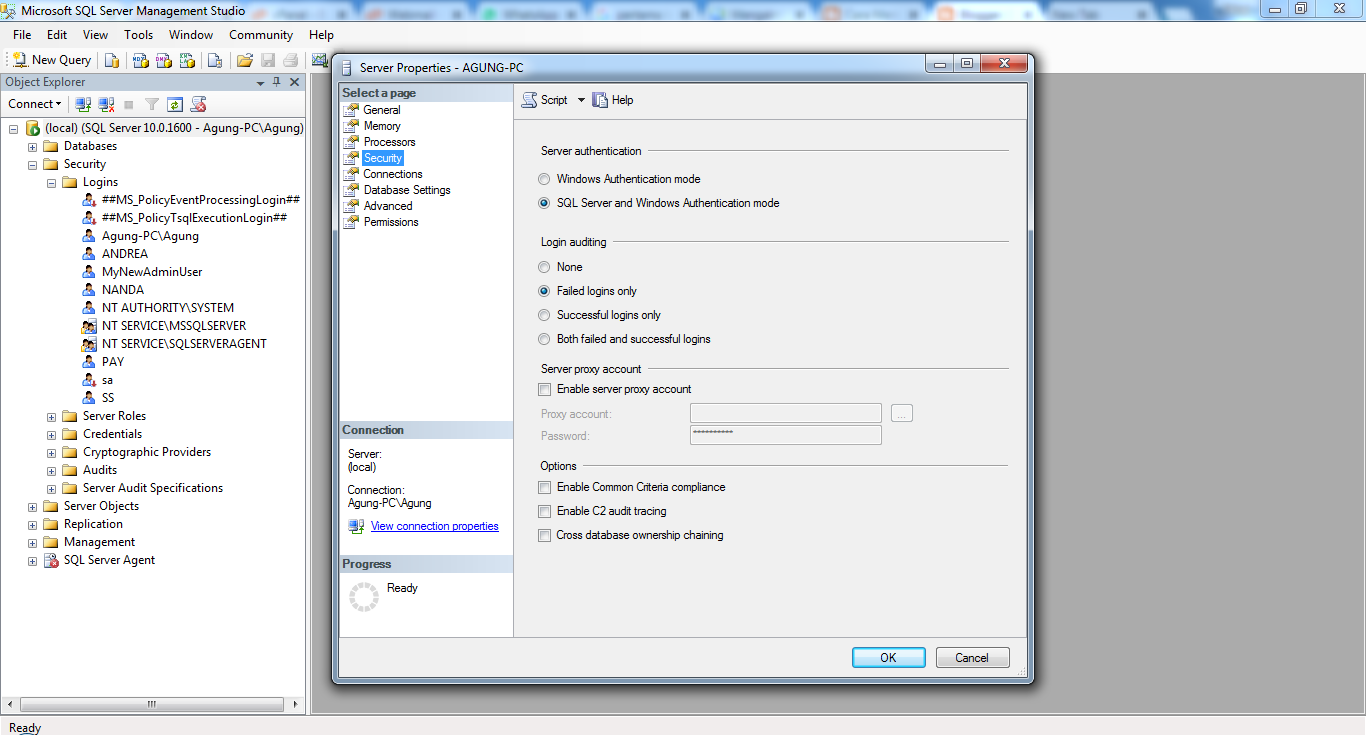This screenshot has height=735, width=1366.
Task: Enable server proxy account checkbox
Action: [545, 389]
